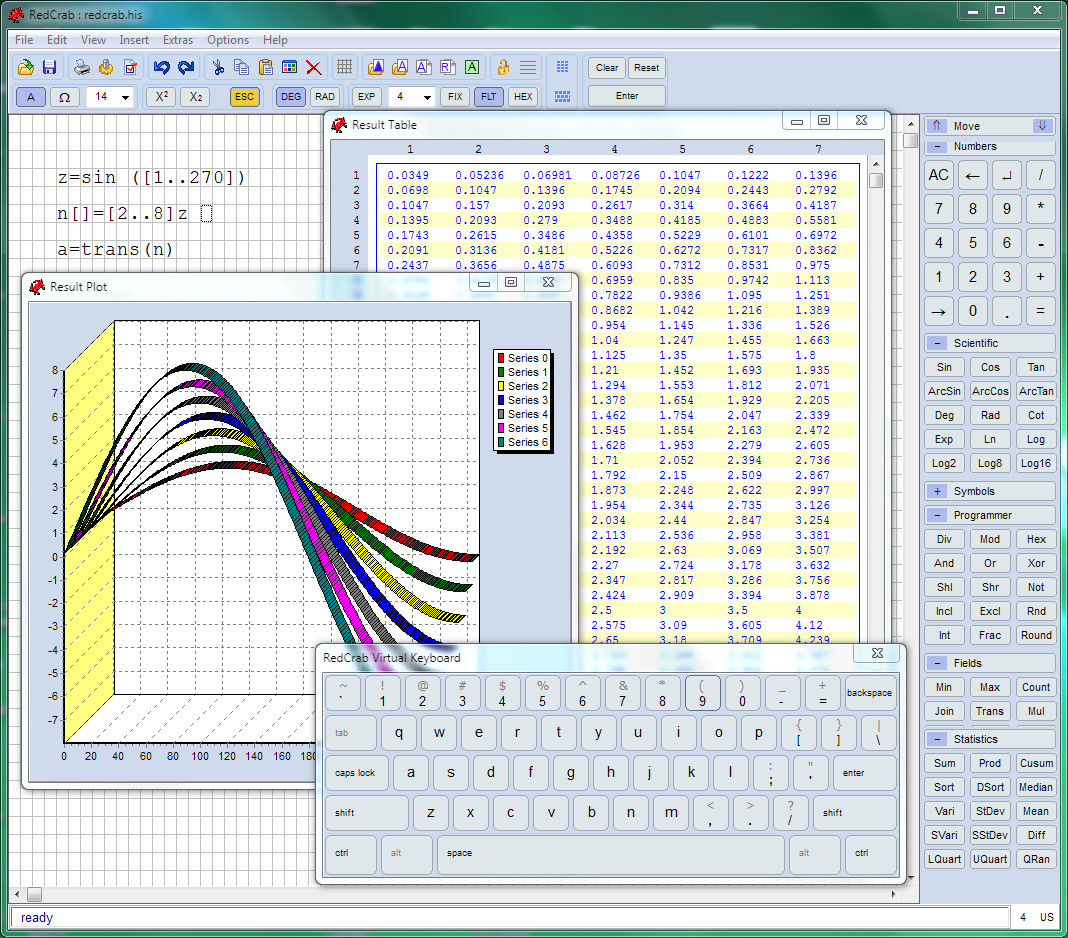Collapse the Numbers keypad section
The height and width of the screenshot is (938, 1068).
938,146
